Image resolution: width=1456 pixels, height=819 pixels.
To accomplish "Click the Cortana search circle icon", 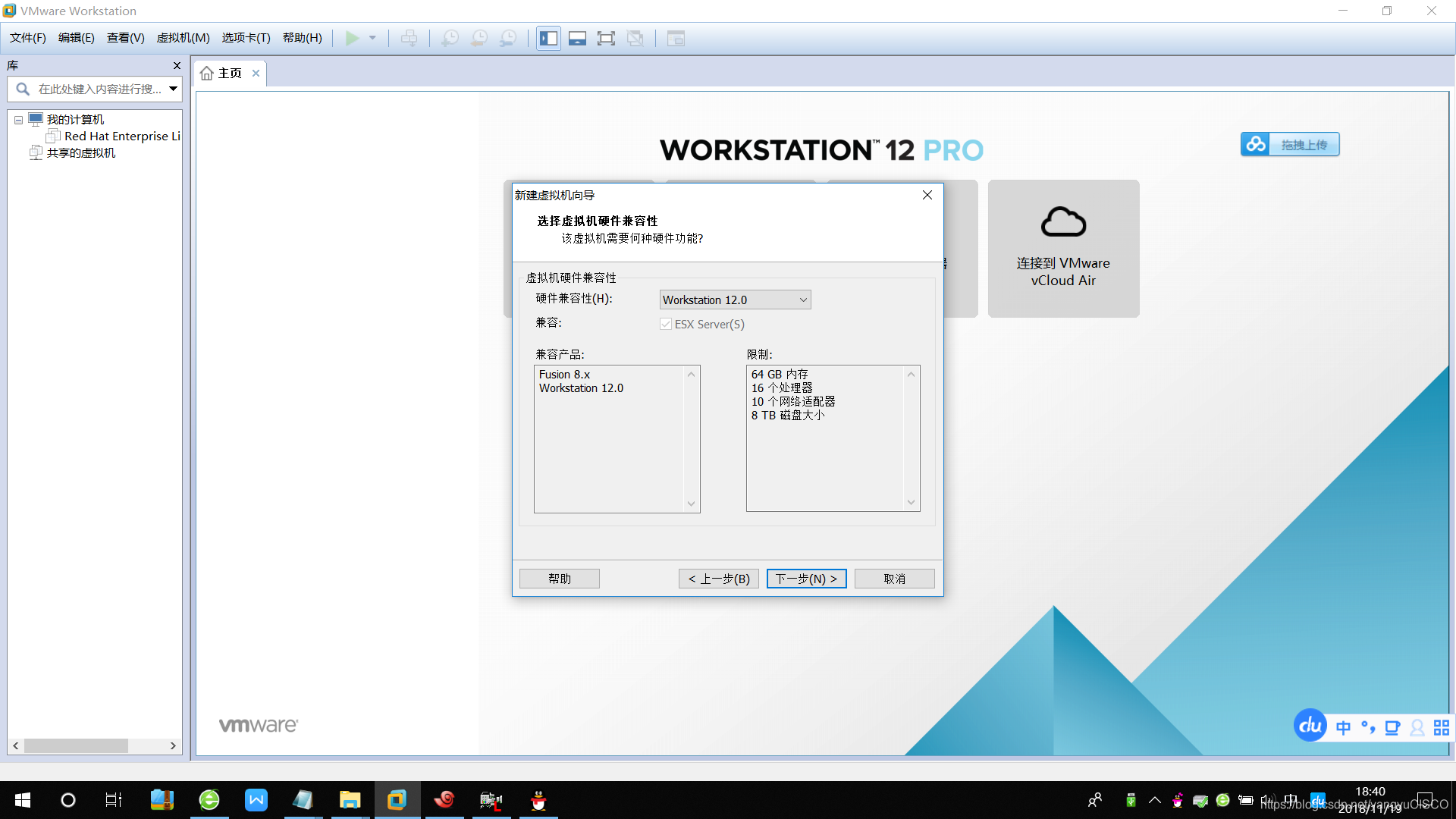I will pos(68,800).
